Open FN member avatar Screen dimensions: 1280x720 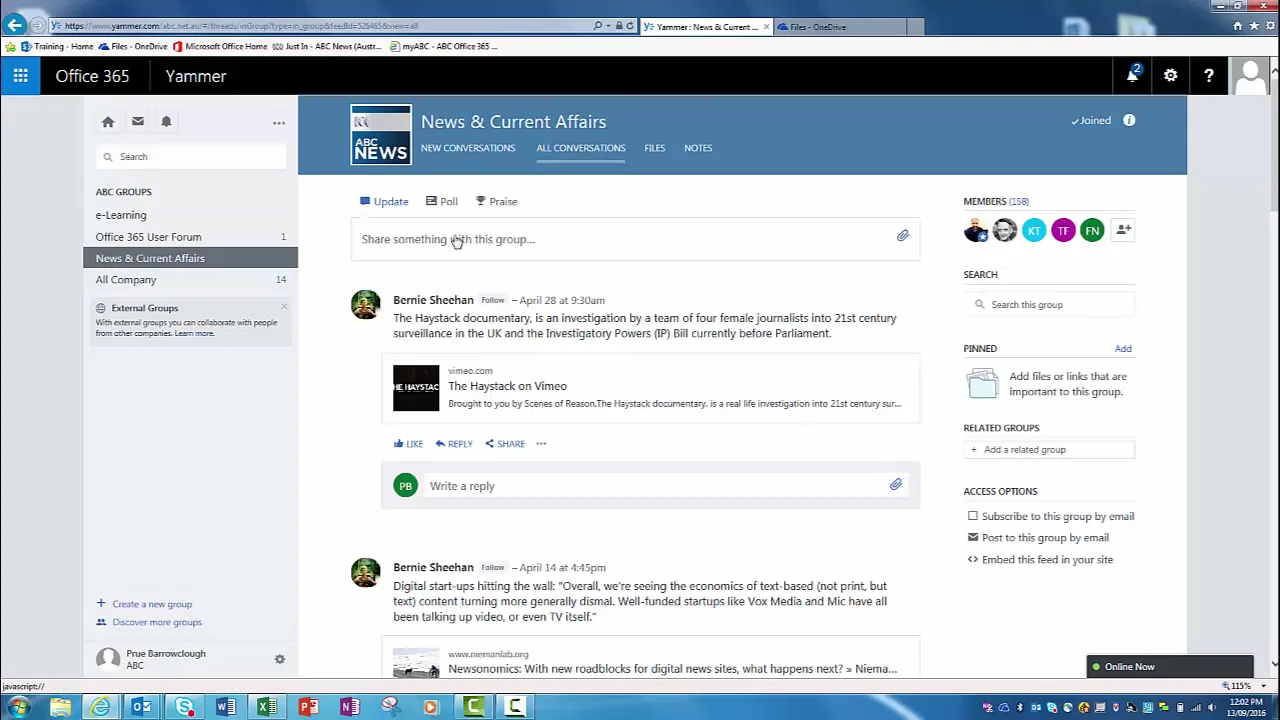[x=1092, y=231]
